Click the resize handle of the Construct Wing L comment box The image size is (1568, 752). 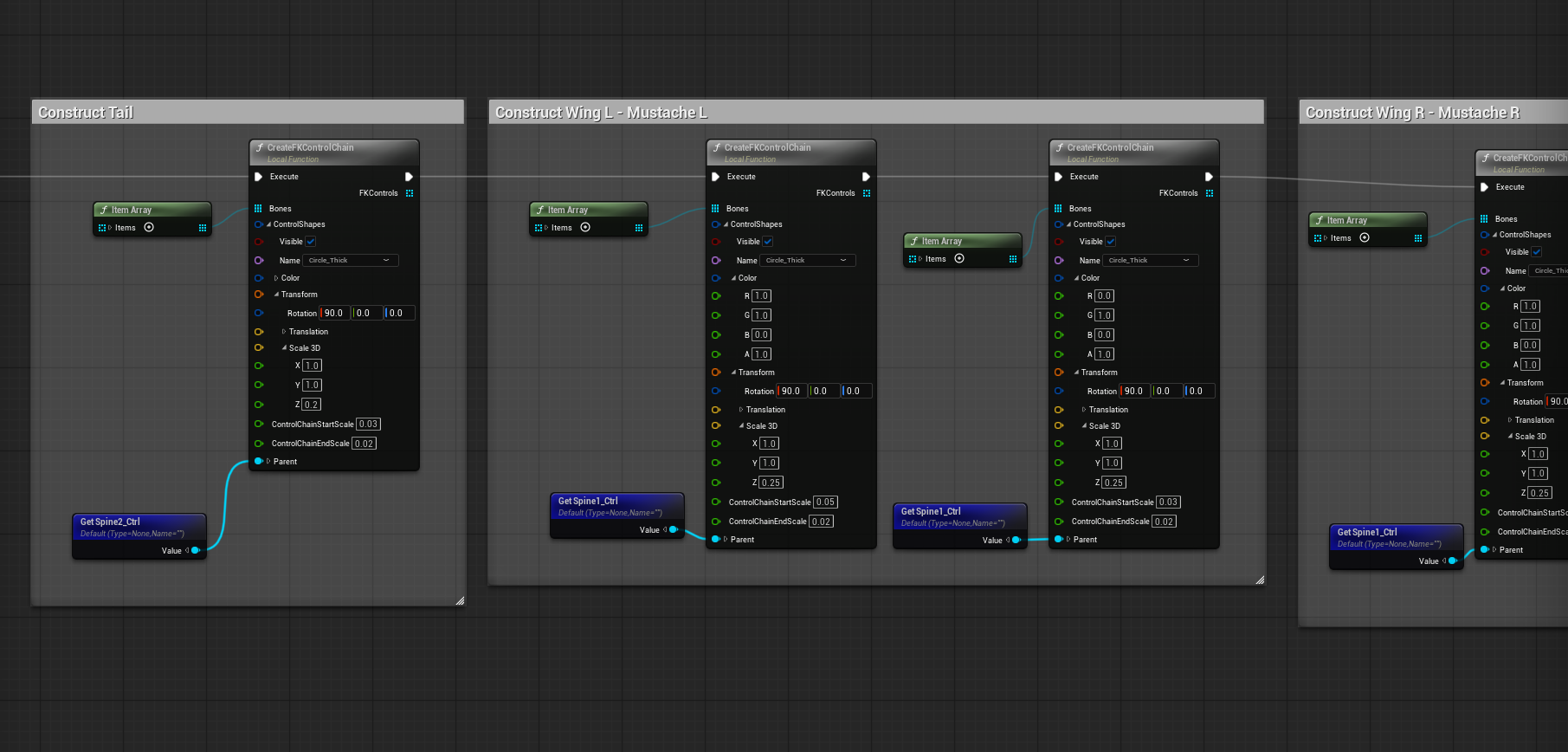1260,580
